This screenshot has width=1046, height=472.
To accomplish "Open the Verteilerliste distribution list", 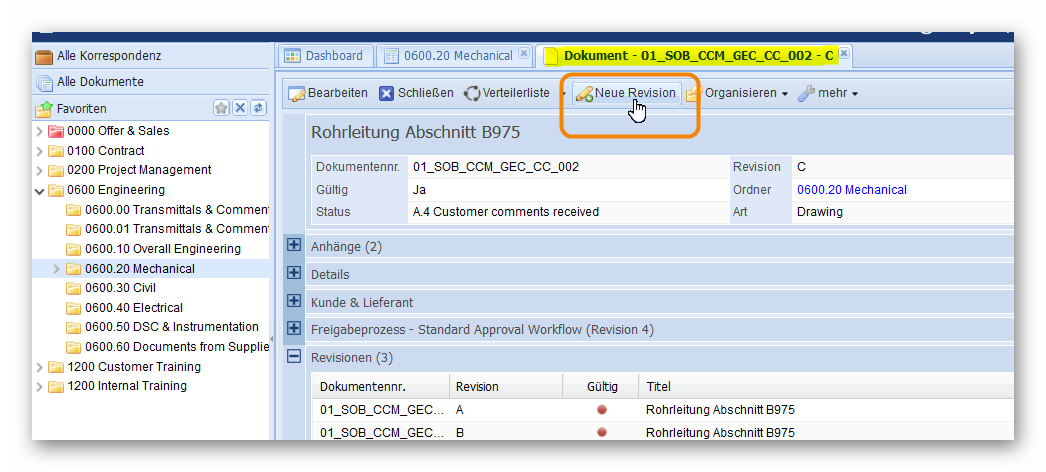I will [507, 93].
